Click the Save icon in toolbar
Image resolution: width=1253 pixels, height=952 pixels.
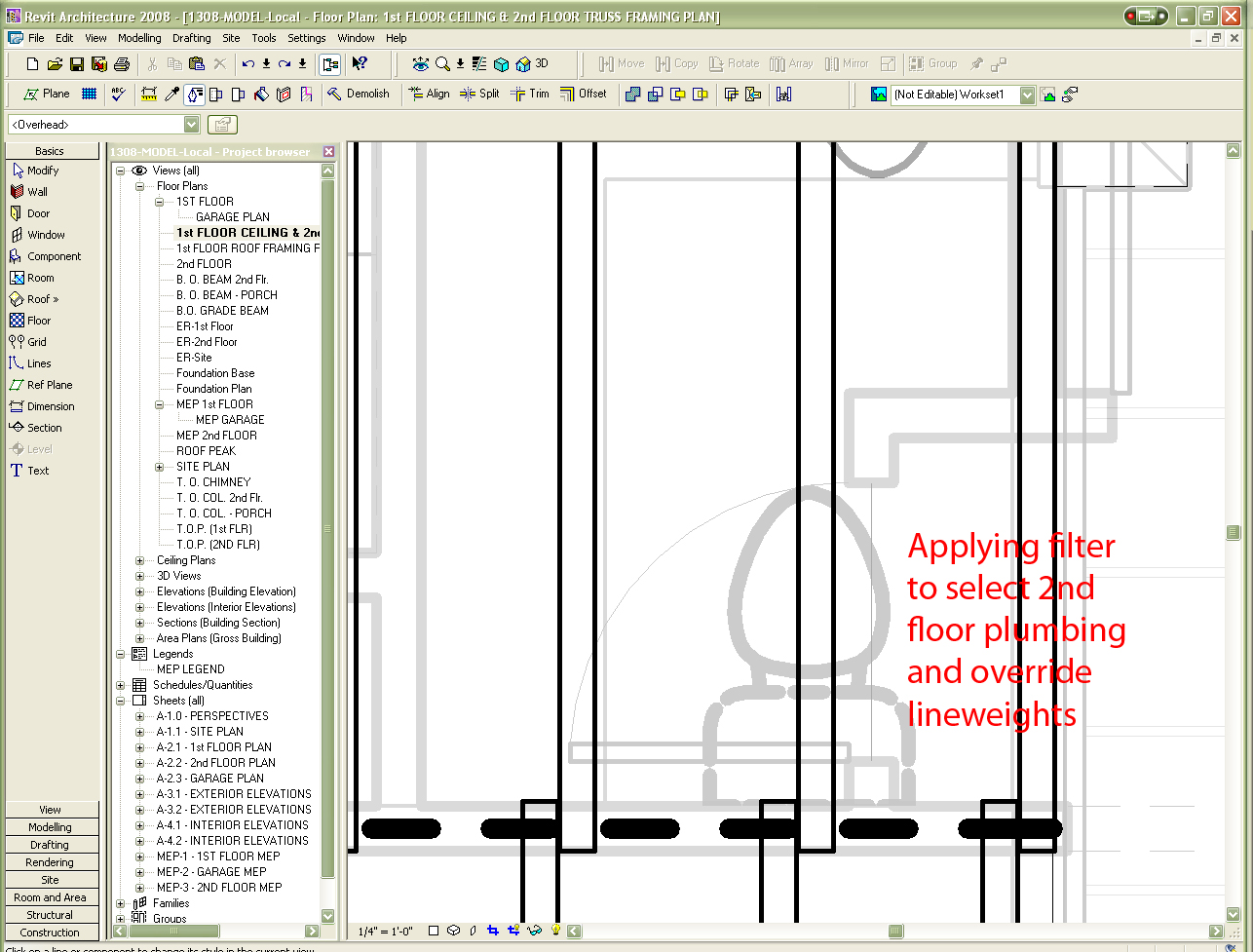coord(77,64)
